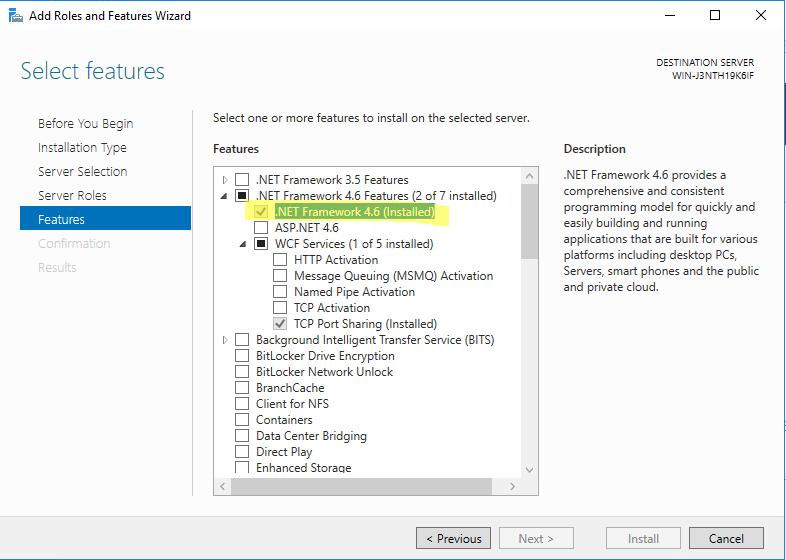Click the horizontal scroll right arrow
The height and width of the screenshot is (560, 786).
tap(512, 486)
